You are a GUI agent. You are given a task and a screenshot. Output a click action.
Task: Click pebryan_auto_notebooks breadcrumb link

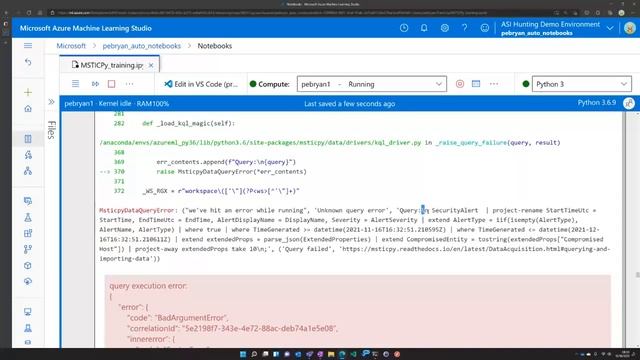142,46
